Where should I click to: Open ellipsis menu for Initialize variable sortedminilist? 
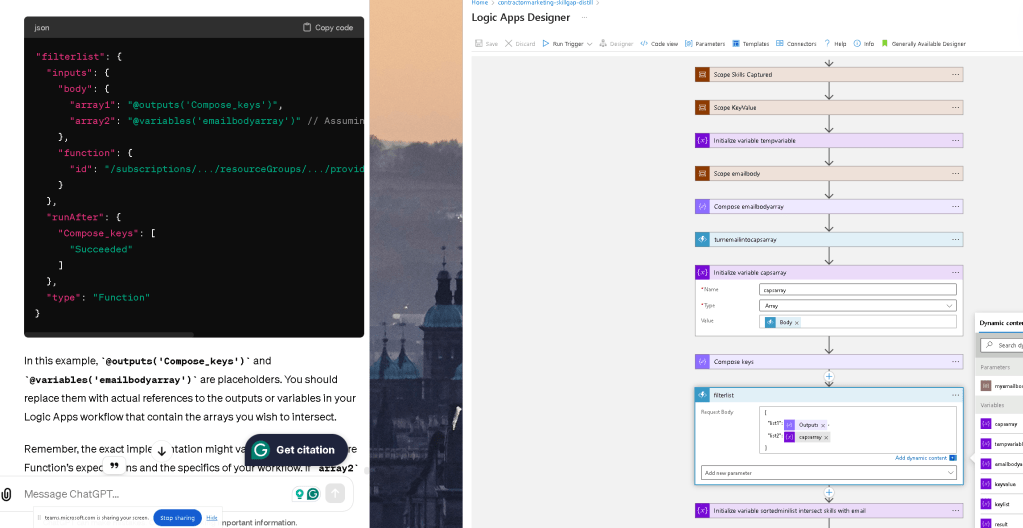tap(955, 511)
